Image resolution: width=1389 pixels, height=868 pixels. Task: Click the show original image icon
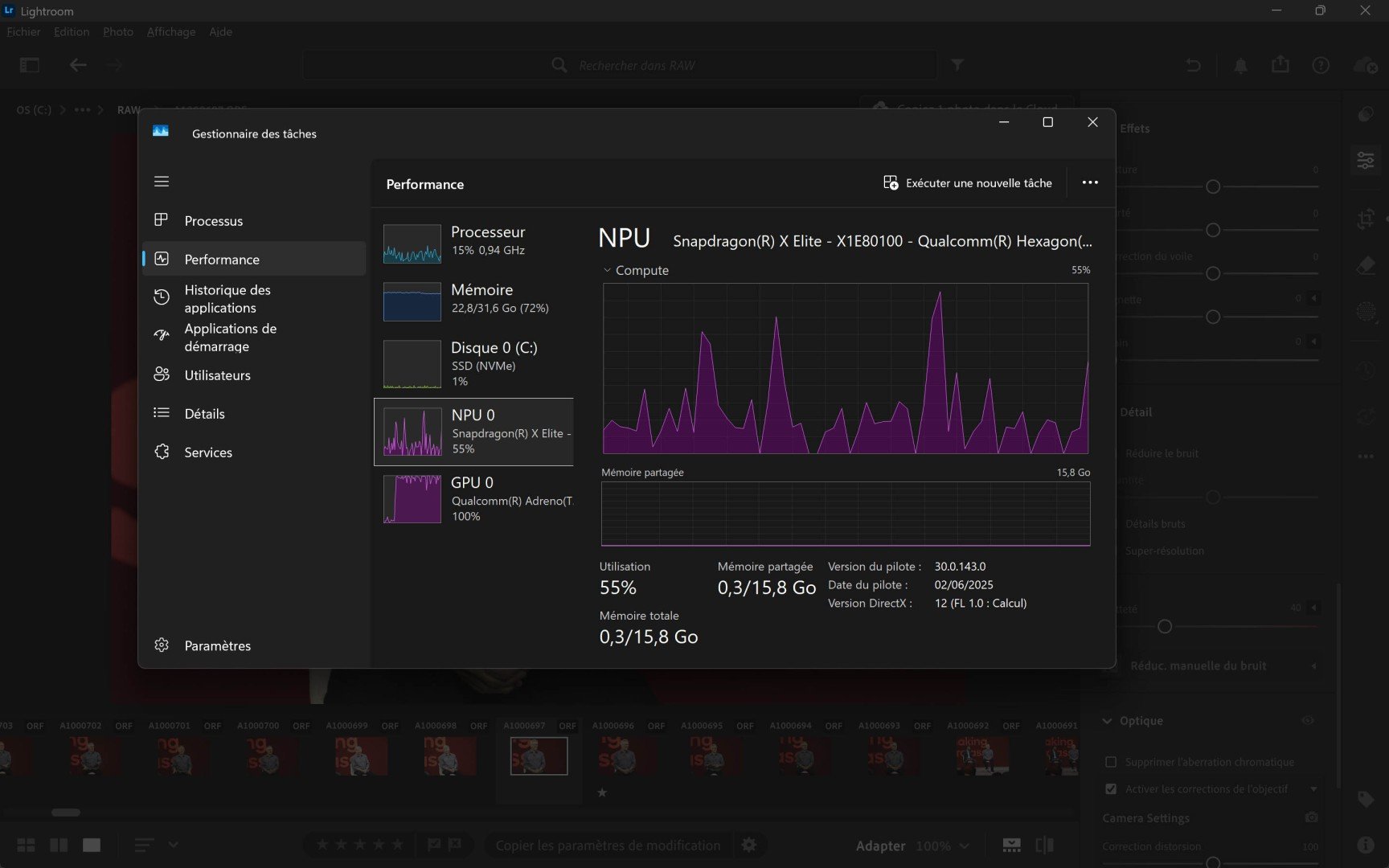click(x=1011, y=845)
